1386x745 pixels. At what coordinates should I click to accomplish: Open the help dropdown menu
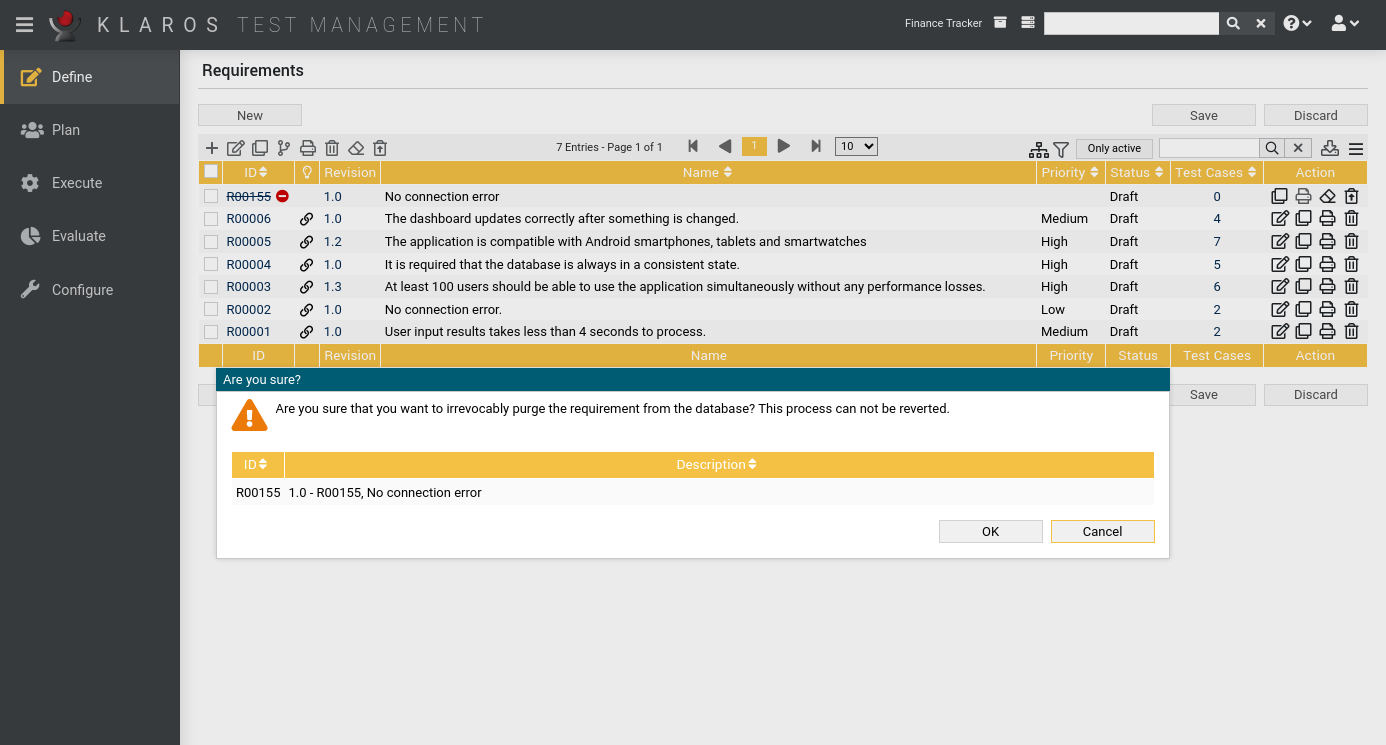[1297, 24]
